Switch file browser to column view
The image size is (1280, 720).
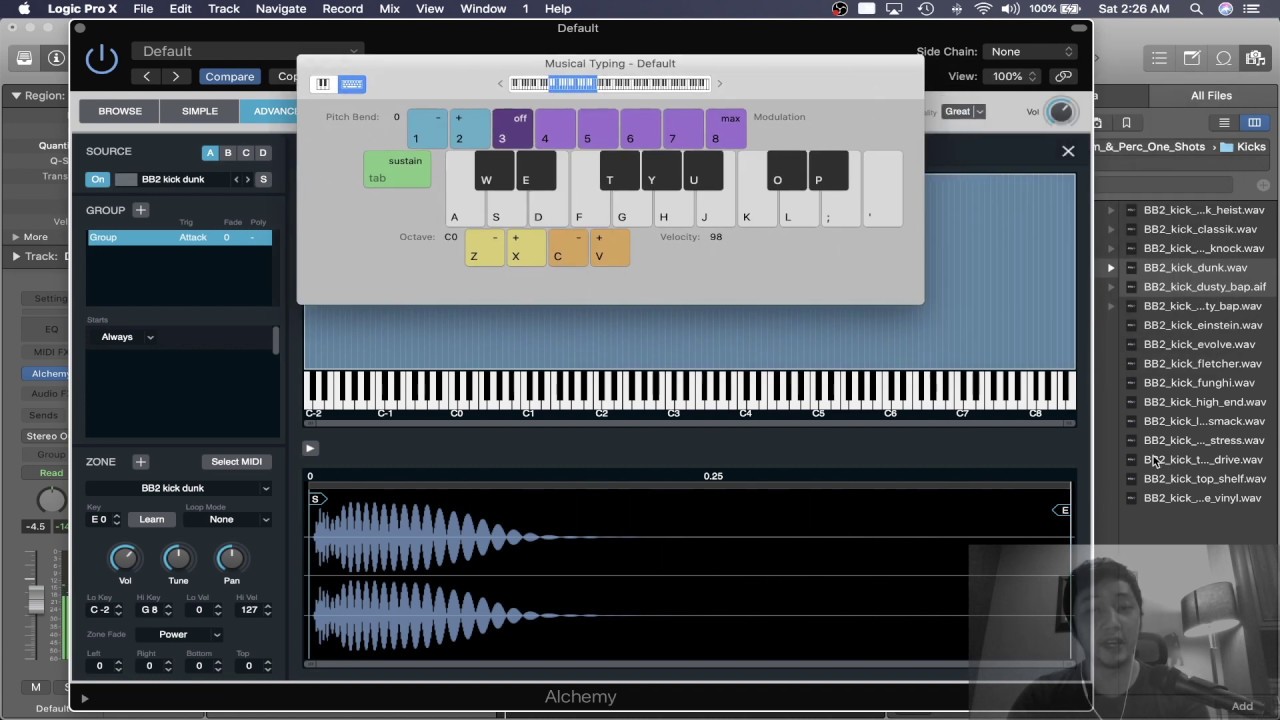[1254, 123]
